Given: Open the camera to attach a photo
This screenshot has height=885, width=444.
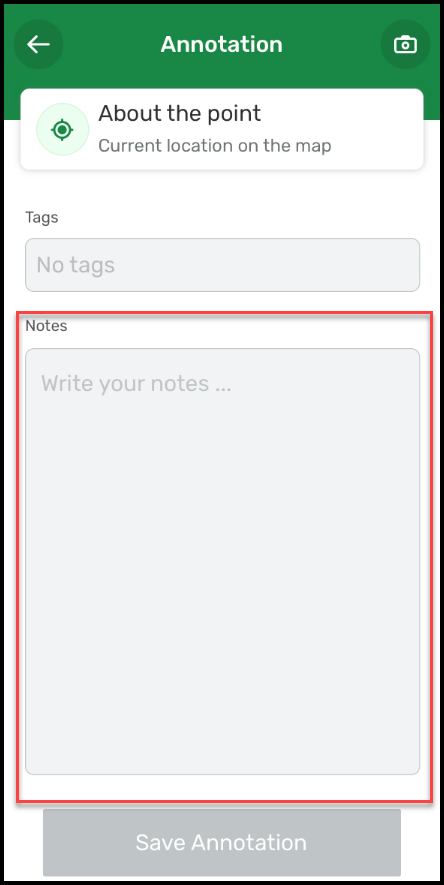Looking at the screenshot, I should point(405,44).
